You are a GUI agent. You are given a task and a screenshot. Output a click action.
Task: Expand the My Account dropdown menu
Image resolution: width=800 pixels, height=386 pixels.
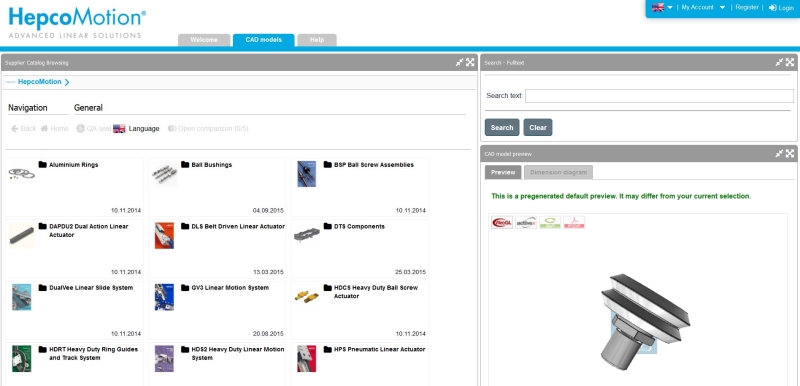tap(703, 7)
